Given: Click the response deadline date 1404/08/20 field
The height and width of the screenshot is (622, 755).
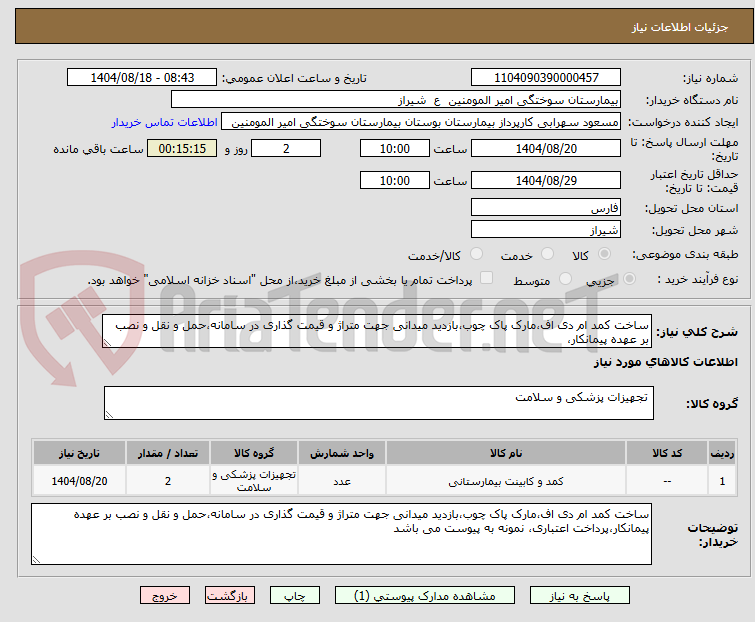Looking at the screenshot, I should click(x=546, y=148).
